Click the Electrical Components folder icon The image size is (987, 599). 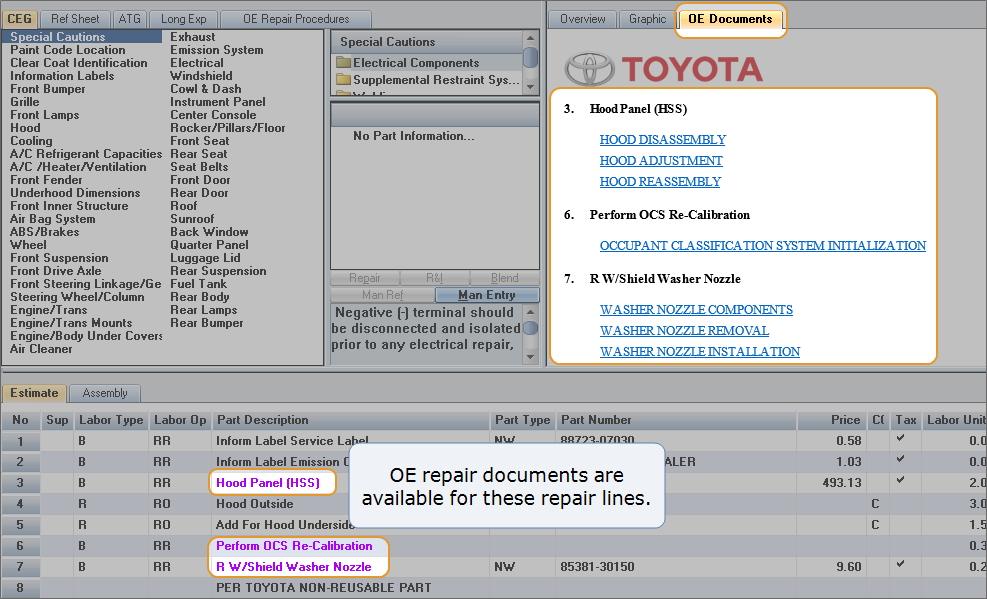[344, 63]
